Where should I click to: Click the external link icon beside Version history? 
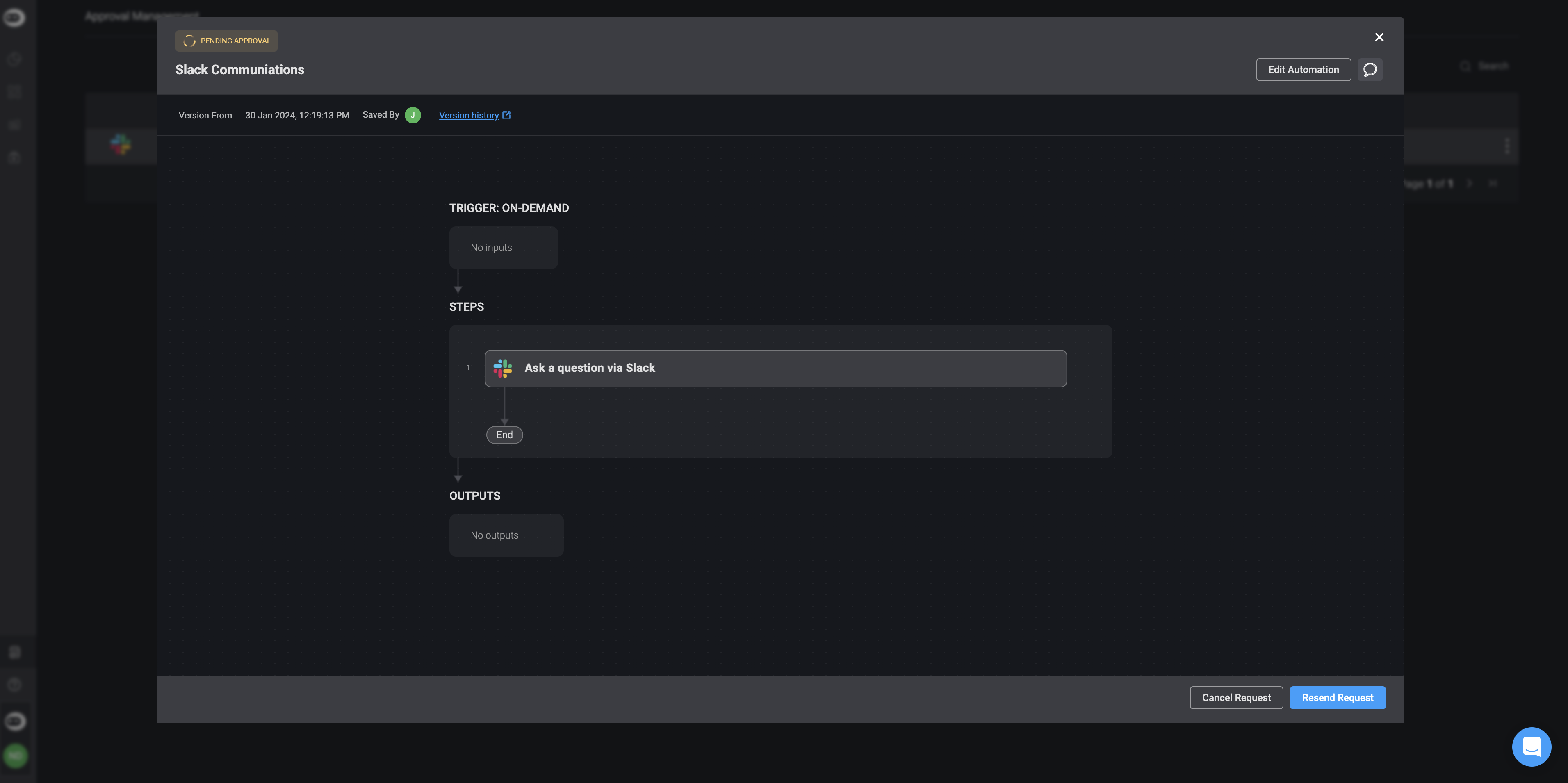coord(506,115)
